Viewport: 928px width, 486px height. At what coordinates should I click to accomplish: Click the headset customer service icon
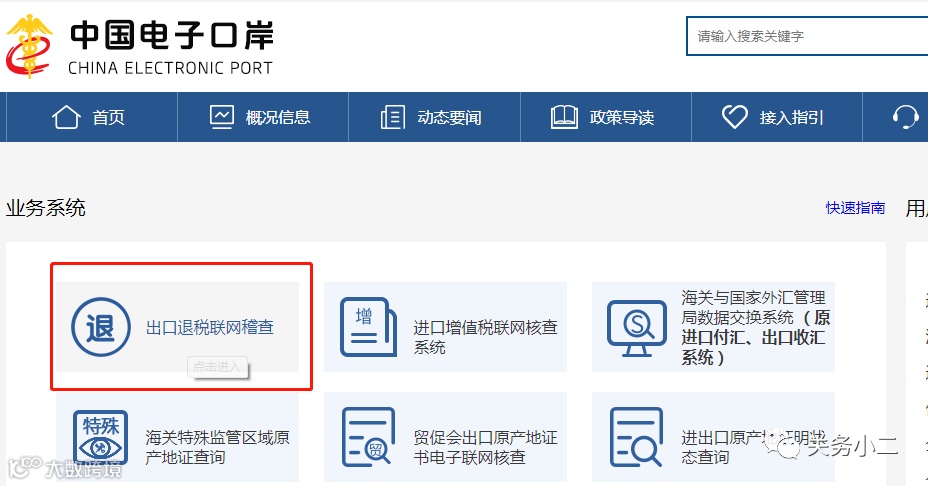click(x=906, y=117)
